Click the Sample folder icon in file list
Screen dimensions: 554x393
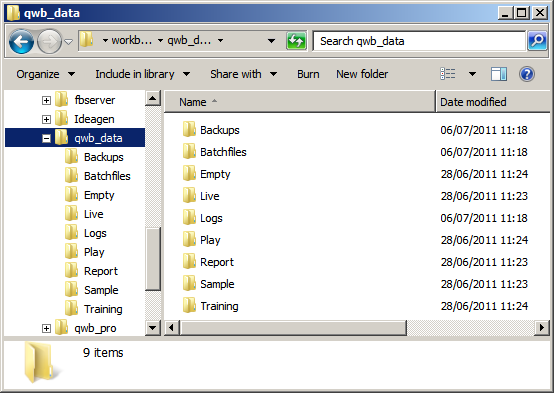[189, 284]
